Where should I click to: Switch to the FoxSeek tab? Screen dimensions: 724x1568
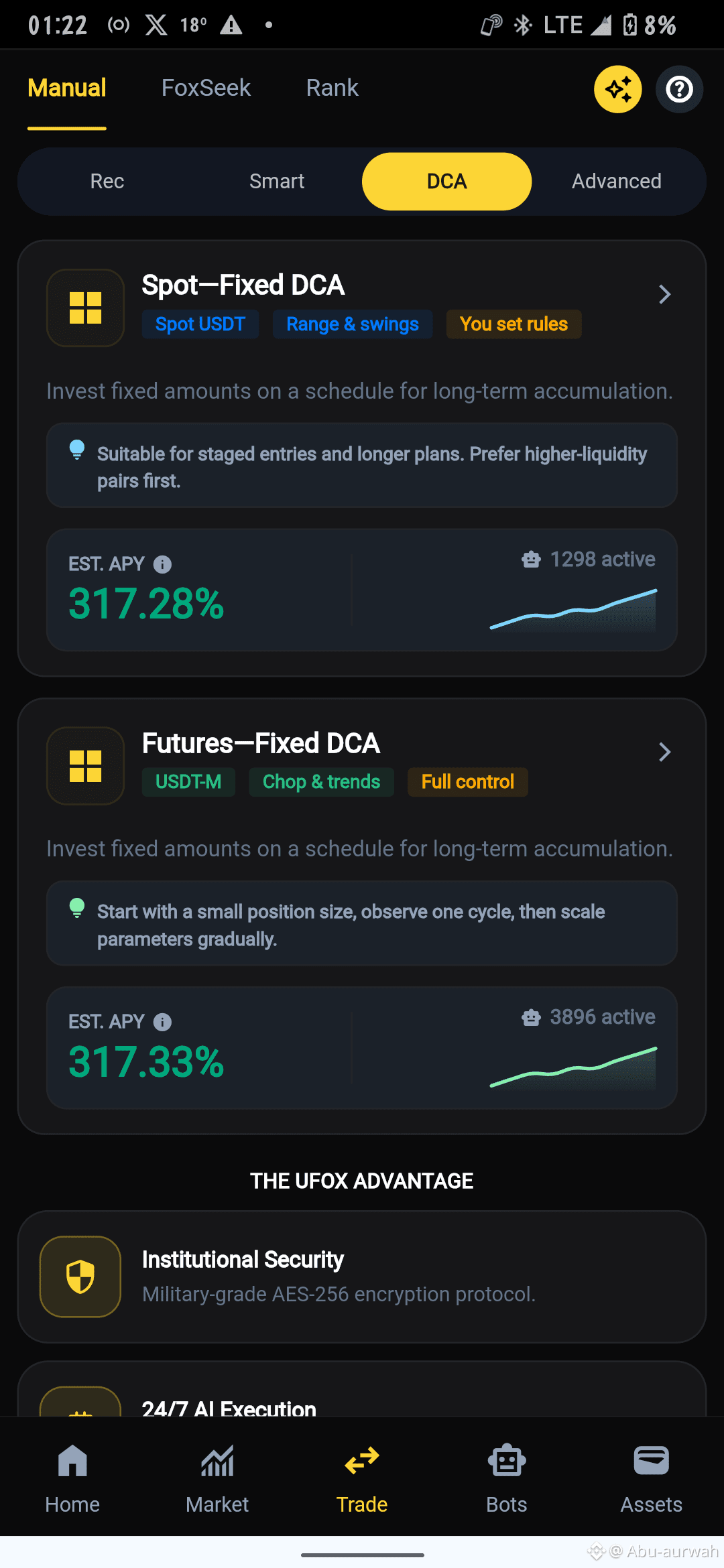point(206,88)
